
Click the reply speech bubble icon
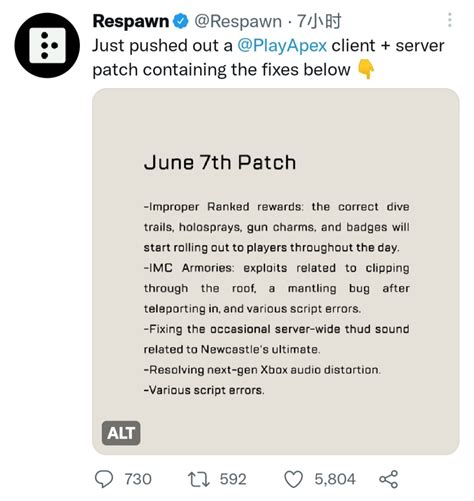click(x=104, y=479)
